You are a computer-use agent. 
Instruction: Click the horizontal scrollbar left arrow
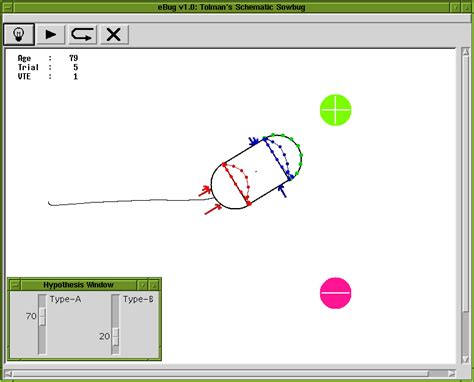9,373
